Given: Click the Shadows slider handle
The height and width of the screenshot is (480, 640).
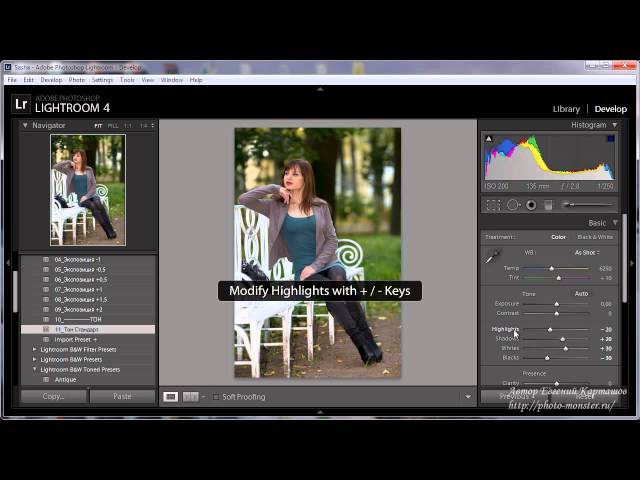Looking at the screenshot, I should coord(563,339).
